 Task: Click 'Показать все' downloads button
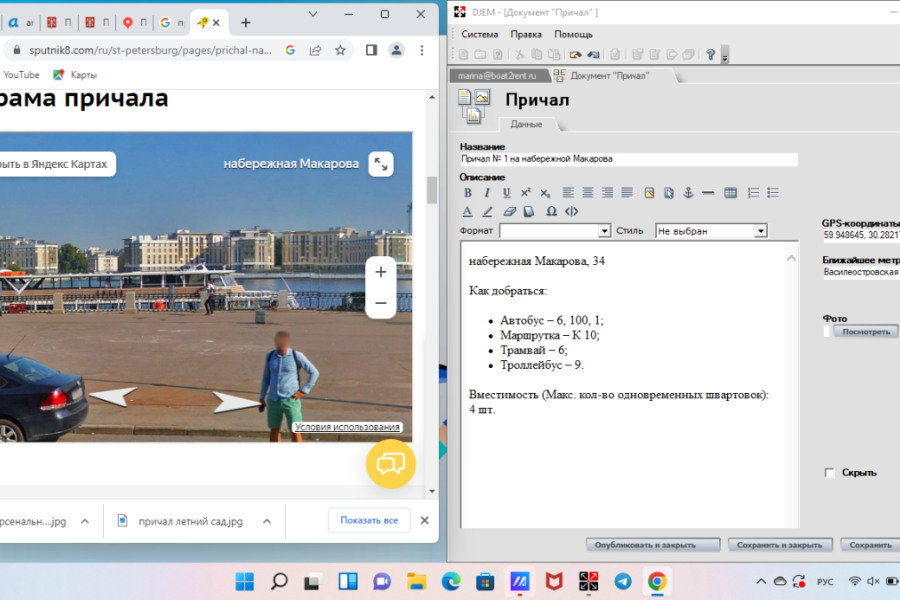coord(369,520)
